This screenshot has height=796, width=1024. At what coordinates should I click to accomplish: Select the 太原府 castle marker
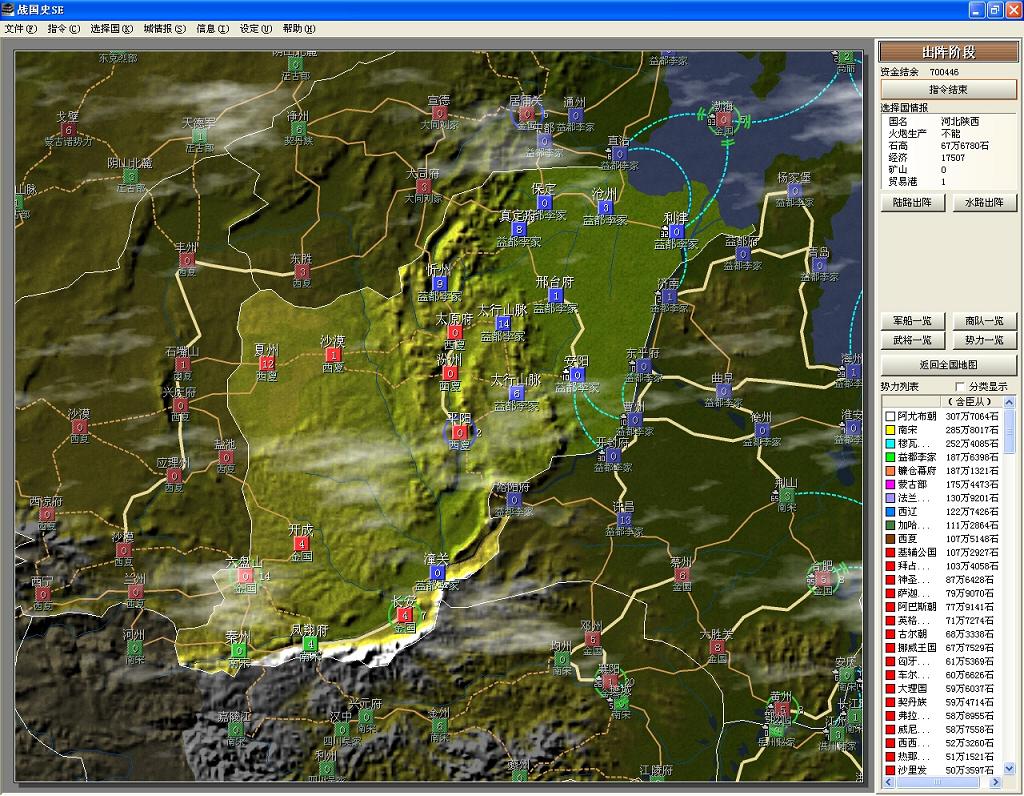click(455, 332)
